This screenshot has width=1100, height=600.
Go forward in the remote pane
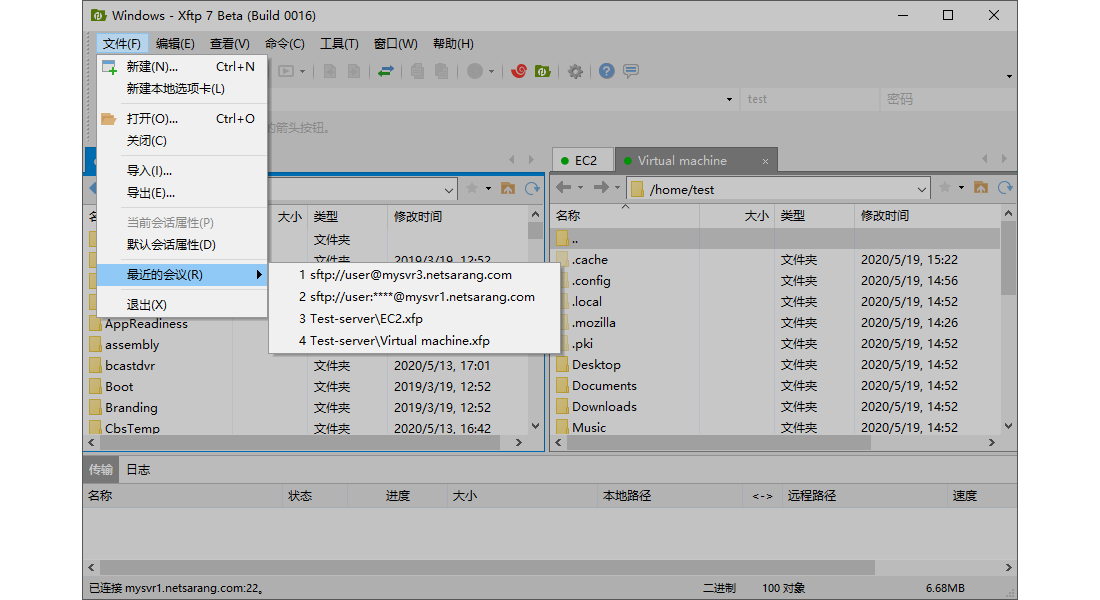coord(601,187)
